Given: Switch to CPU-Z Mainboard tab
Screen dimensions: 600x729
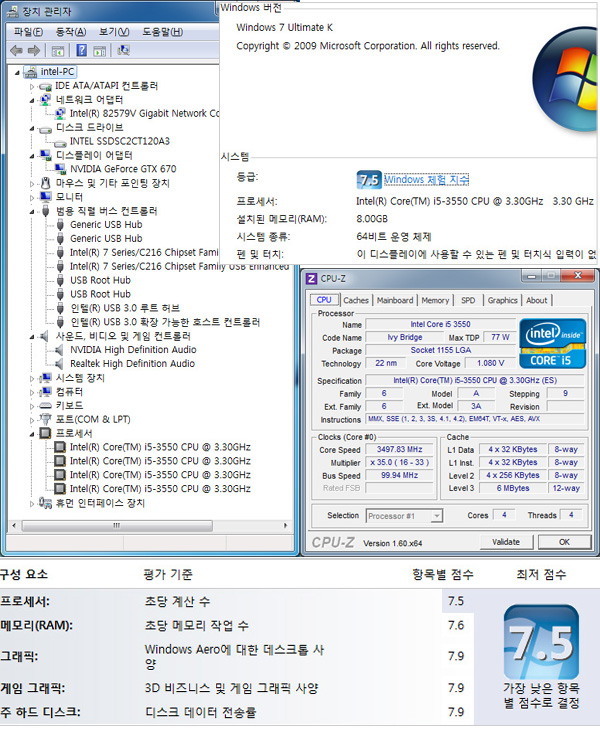Looking at the screenshot, I should (395, 300).
